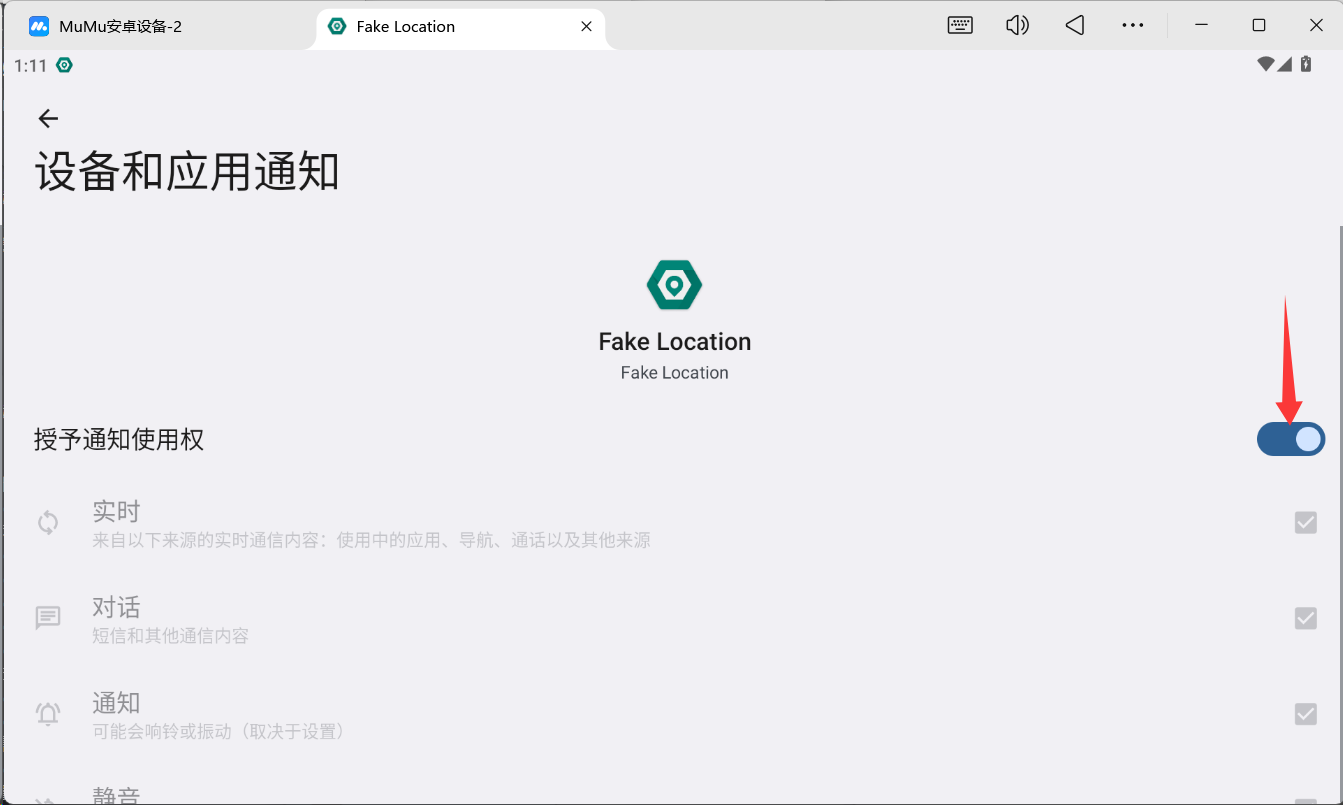Uncheck the 对话 checkbox
Viewport: 1343px width, 805px height.
(1305, 618)
